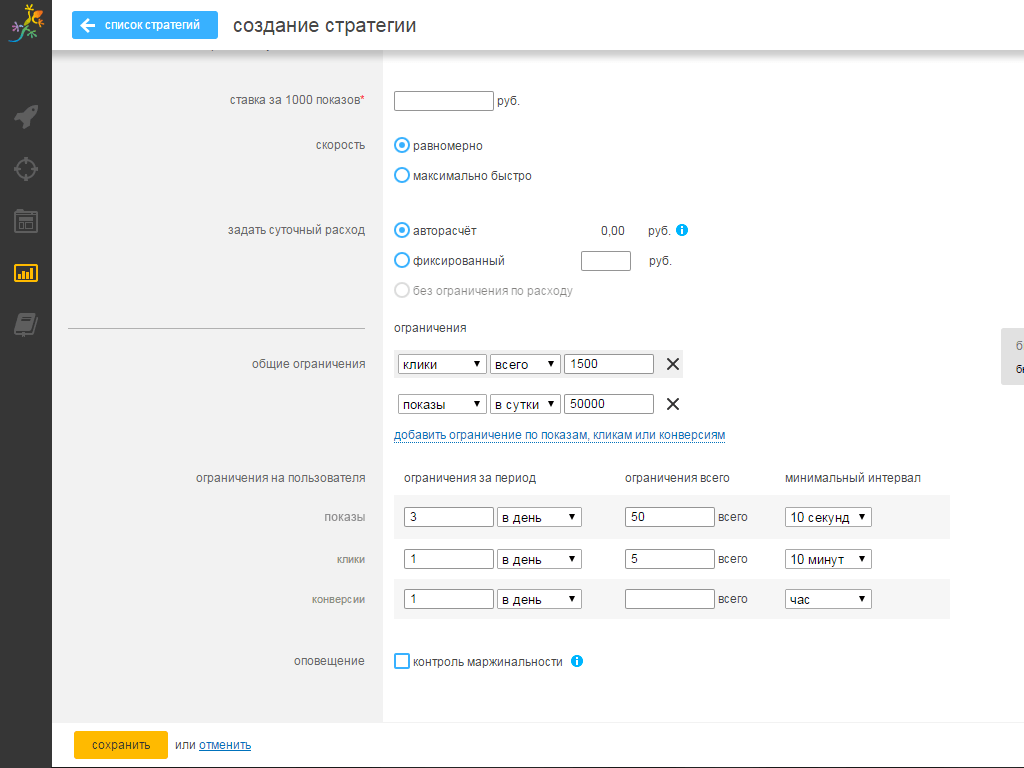
Task: Open the 10 секунд minimum interval dropdown
Action: (828, 517)
